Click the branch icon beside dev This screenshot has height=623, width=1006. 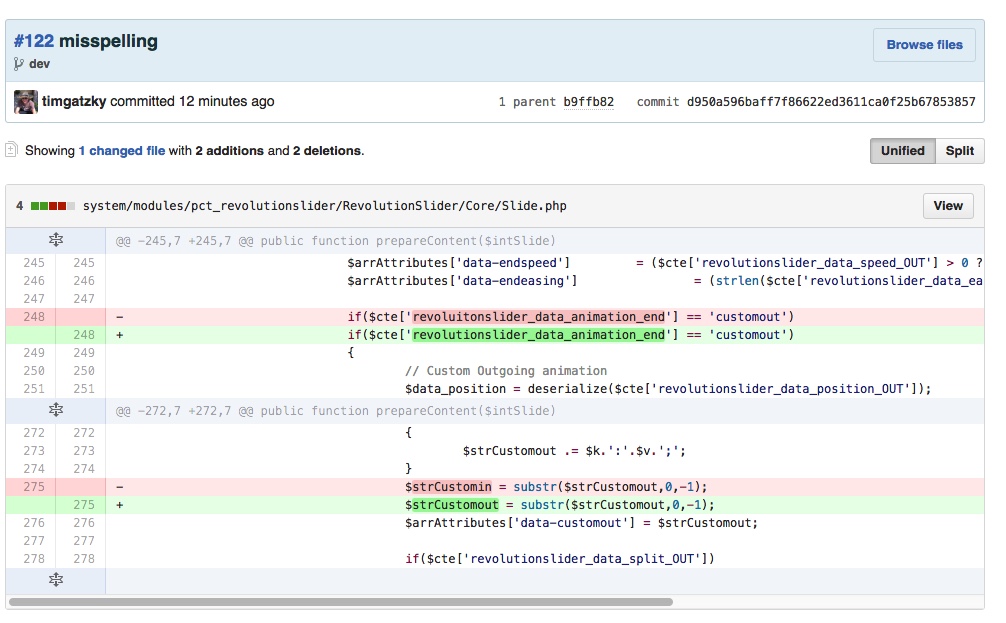pyautogui.click(x=19, y=64)
